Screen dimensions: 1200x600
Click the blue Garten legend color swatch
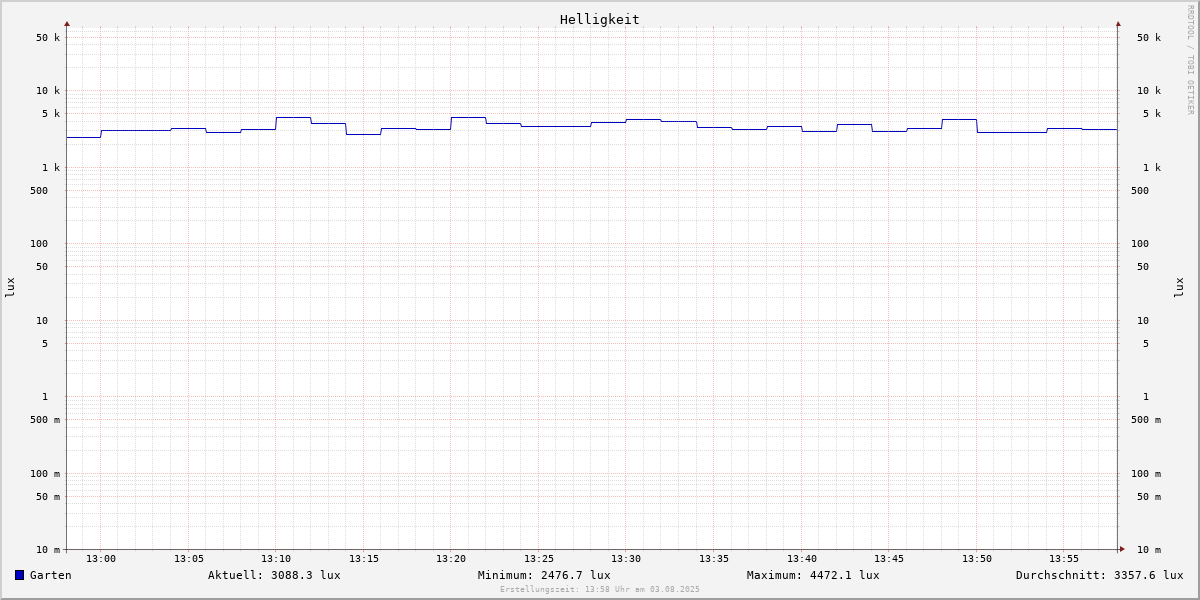coord(19,575)
